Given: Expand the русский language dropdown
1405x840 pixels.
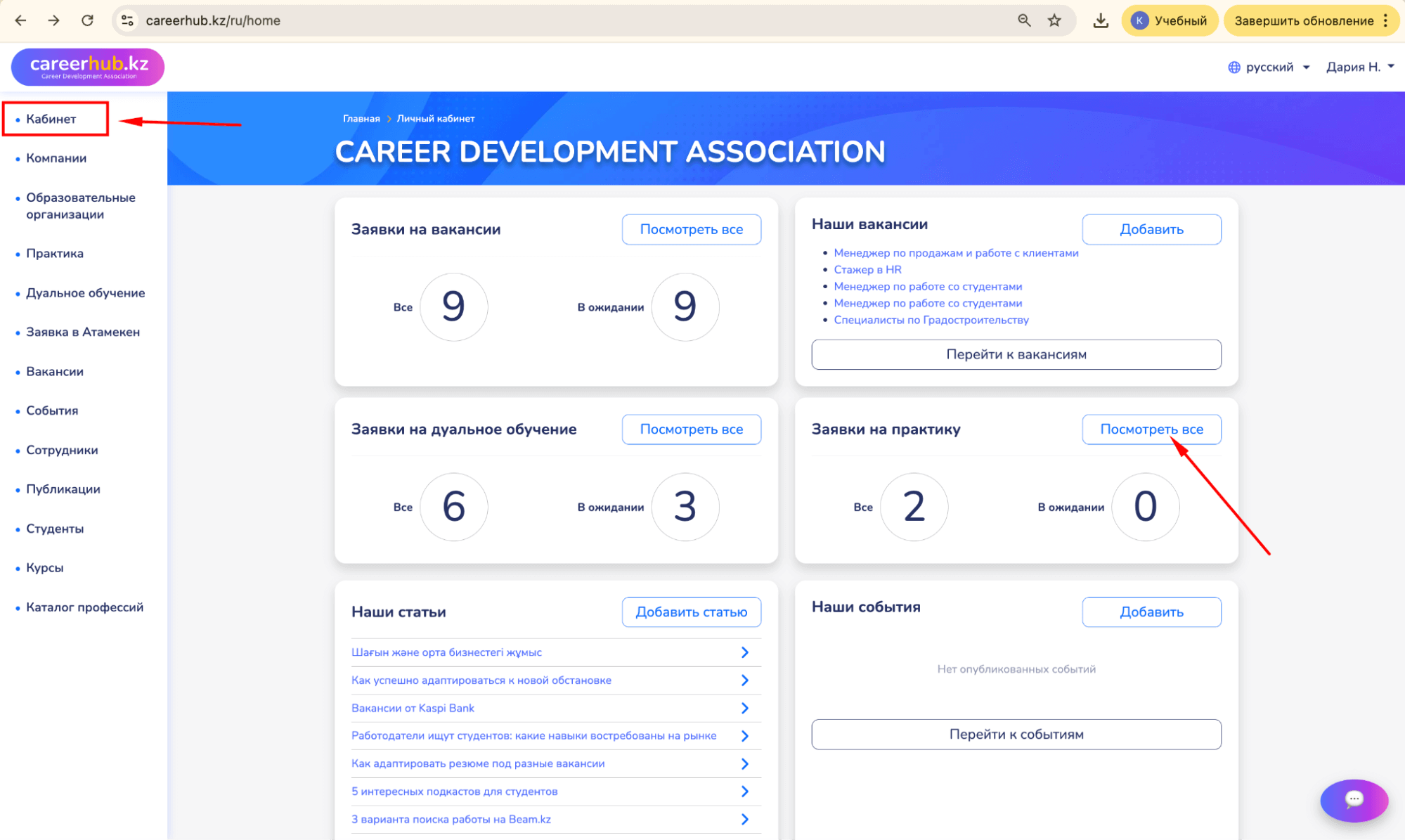Looking at the screenshot, I should tap(1269, 67).
